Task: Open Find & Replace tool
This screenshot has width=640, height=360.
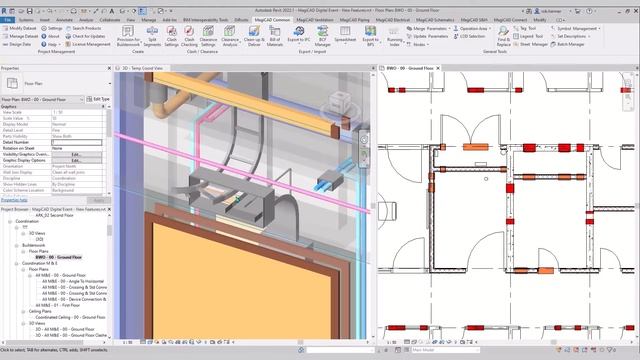Action: tap(503, 36)
